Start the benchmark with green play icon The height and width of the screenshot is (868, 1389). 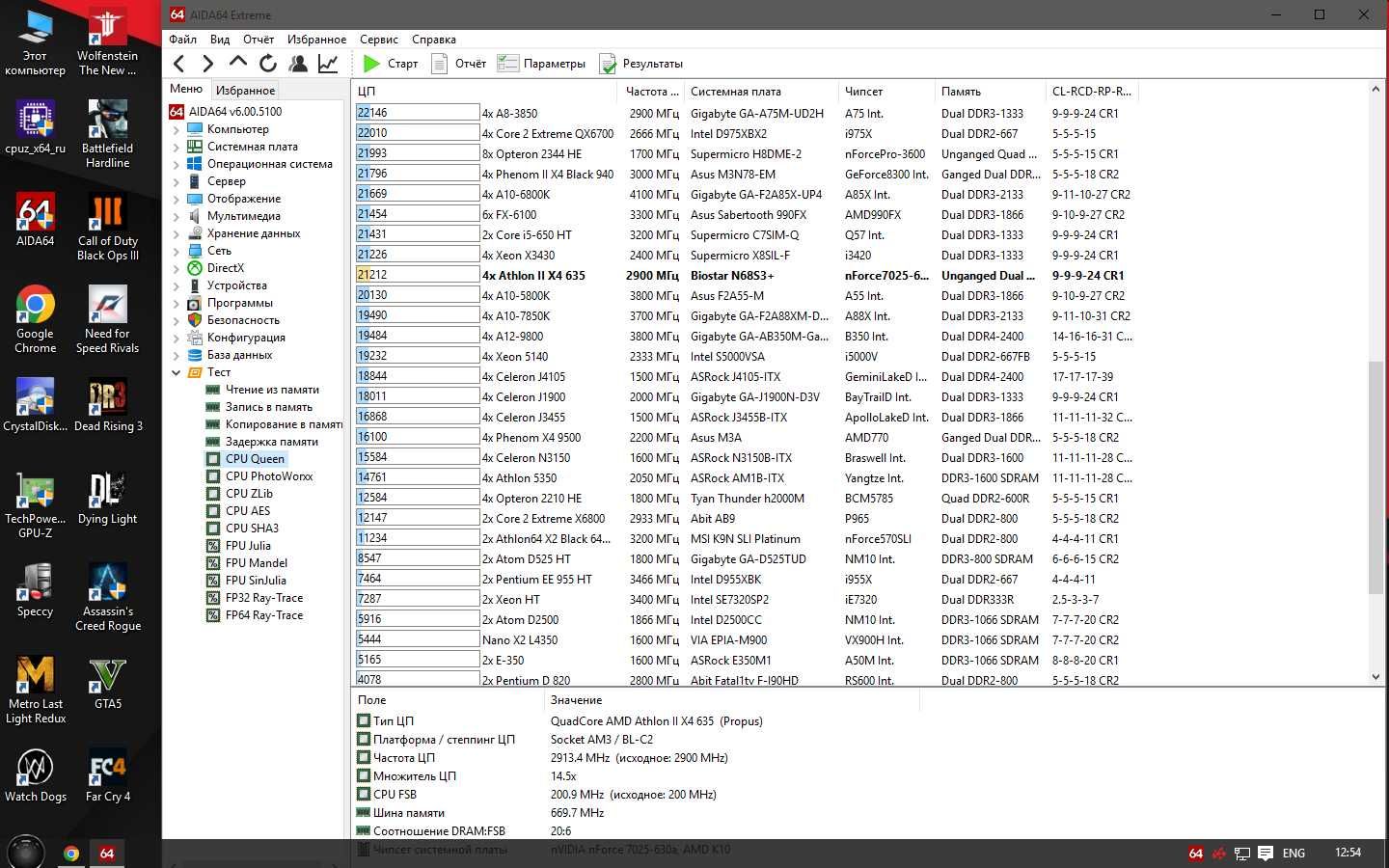(x=371, y=64)
